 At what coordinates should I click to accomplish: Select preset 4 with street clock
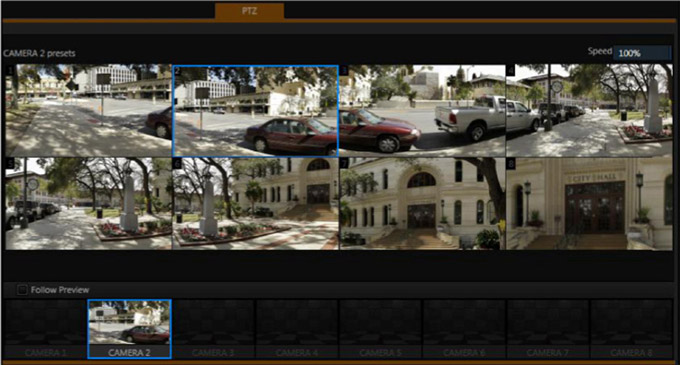589,110
